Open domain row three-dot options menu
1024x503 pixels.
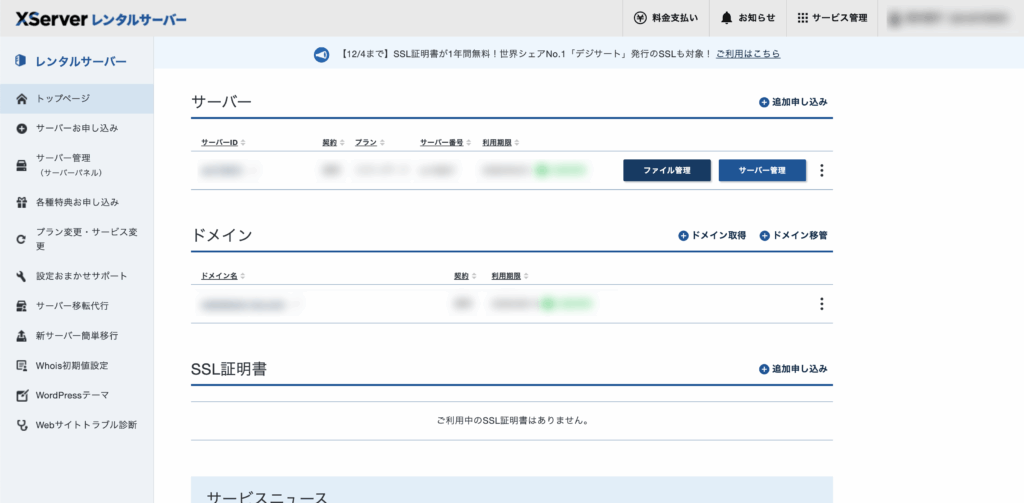pos(822,304)
